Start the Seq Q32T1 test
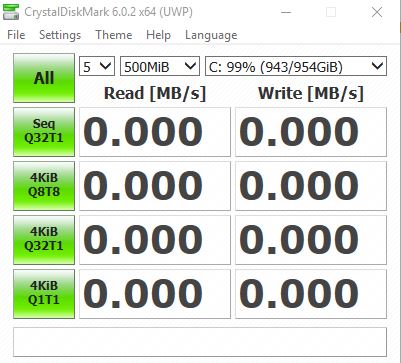The width and height of the screenshot is (401, 363). tap(44, 132)
